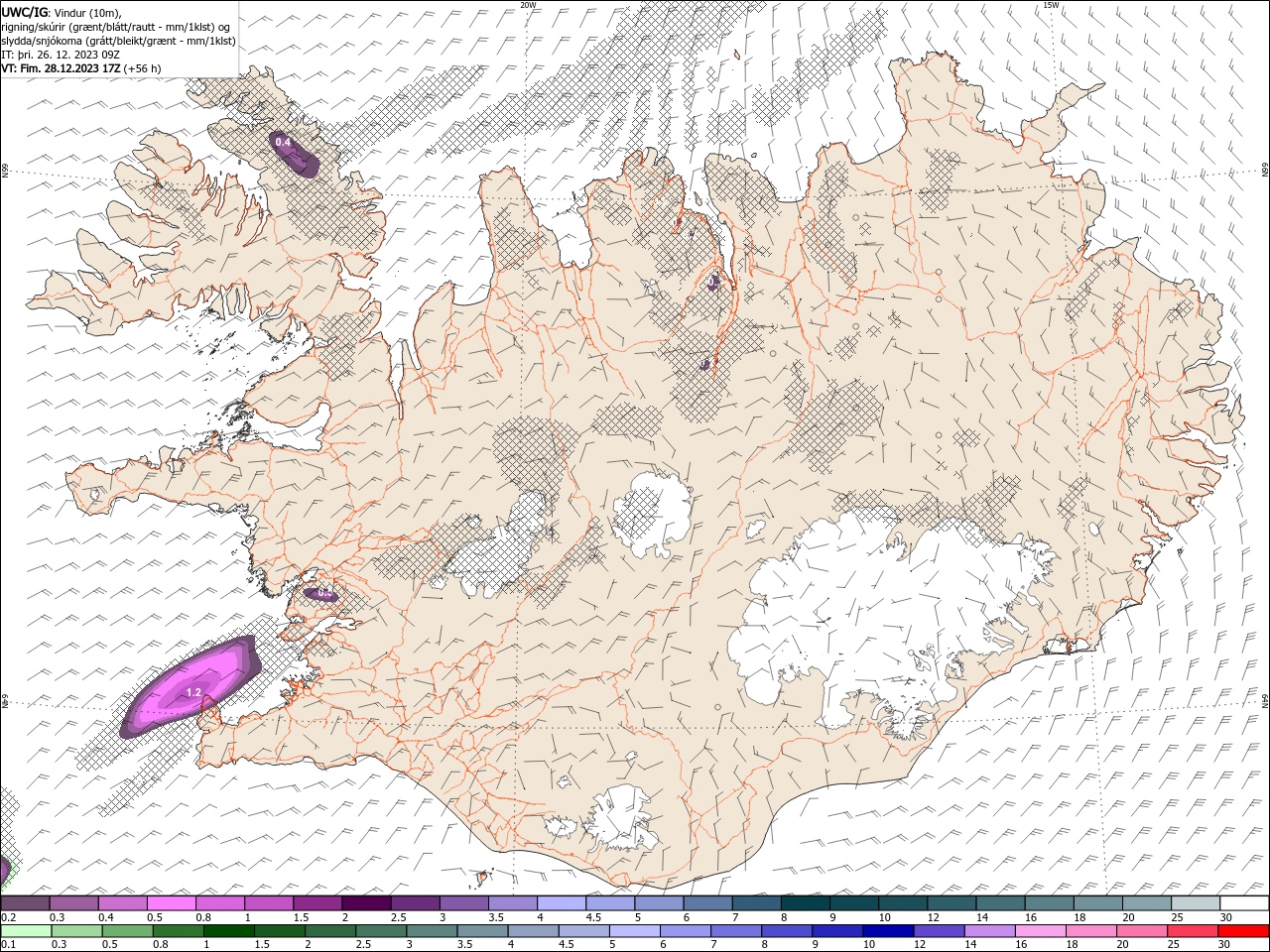Click the deep blue rain swatch between 10 and 12
Screen dimensions: 1270x952
887,931
